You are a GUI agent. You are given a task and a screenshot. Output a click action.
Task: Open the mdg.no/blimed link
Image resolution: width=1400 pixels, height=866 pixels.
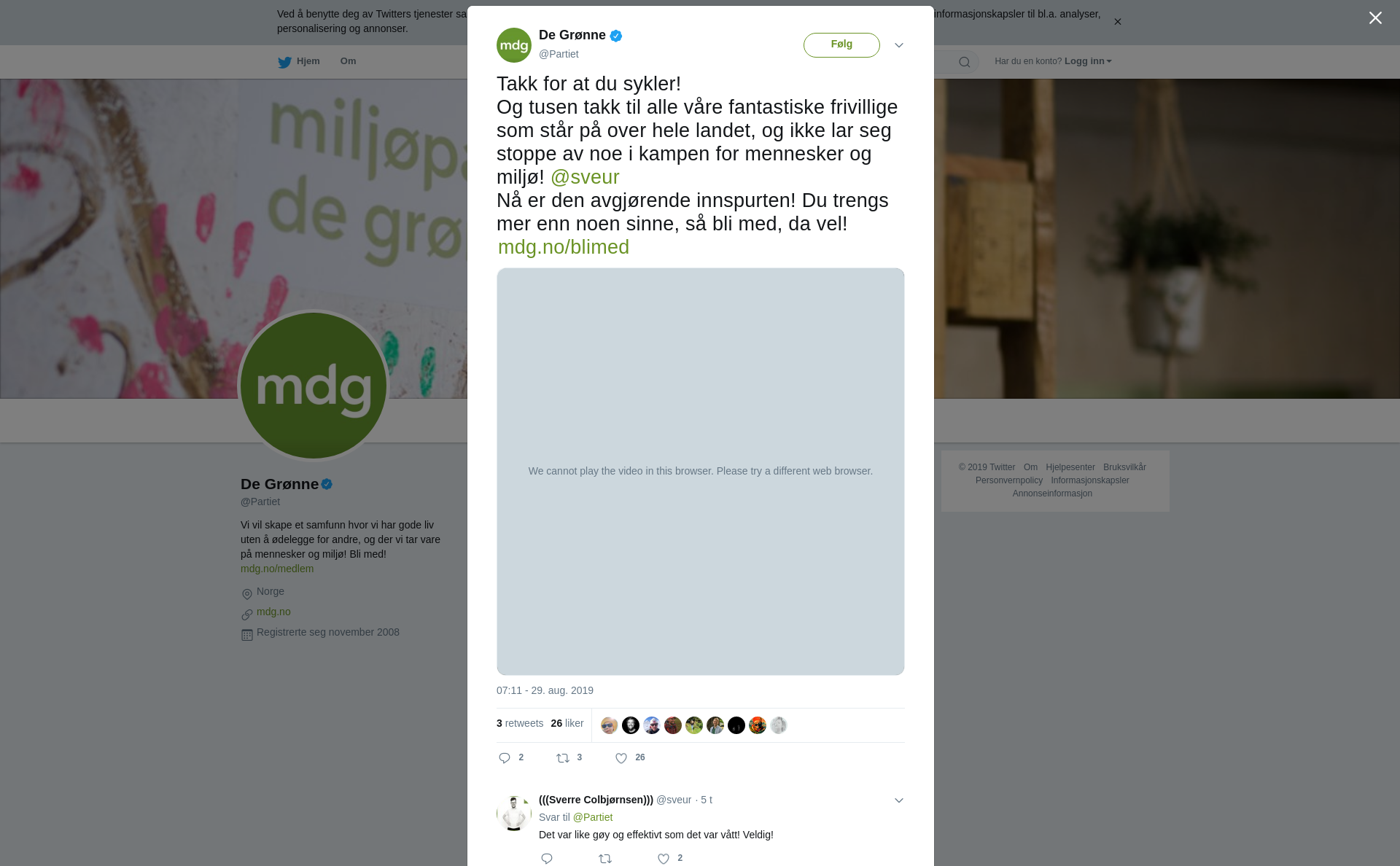(564, 247)
